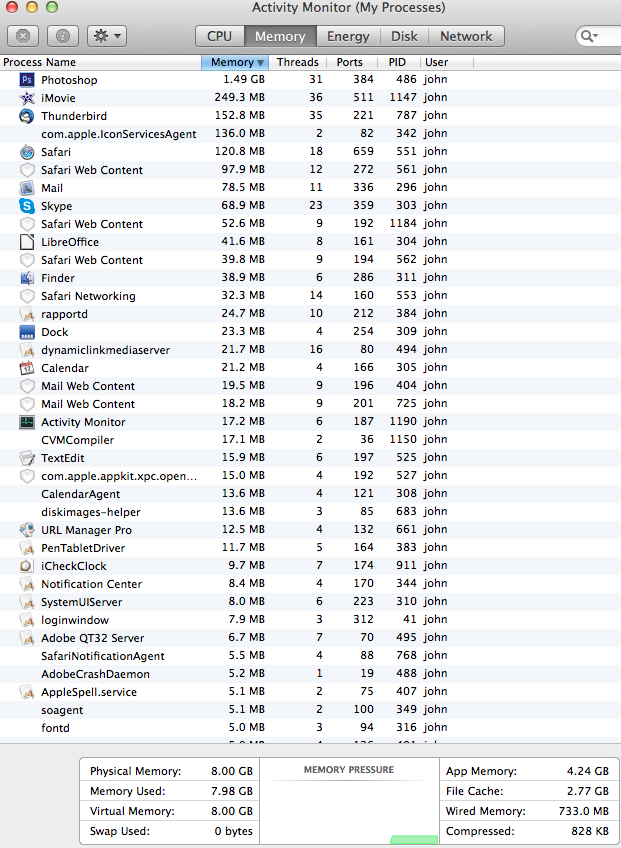Click the SystemUIServer icon
621x848 pixels.
[x=27, y=602]
